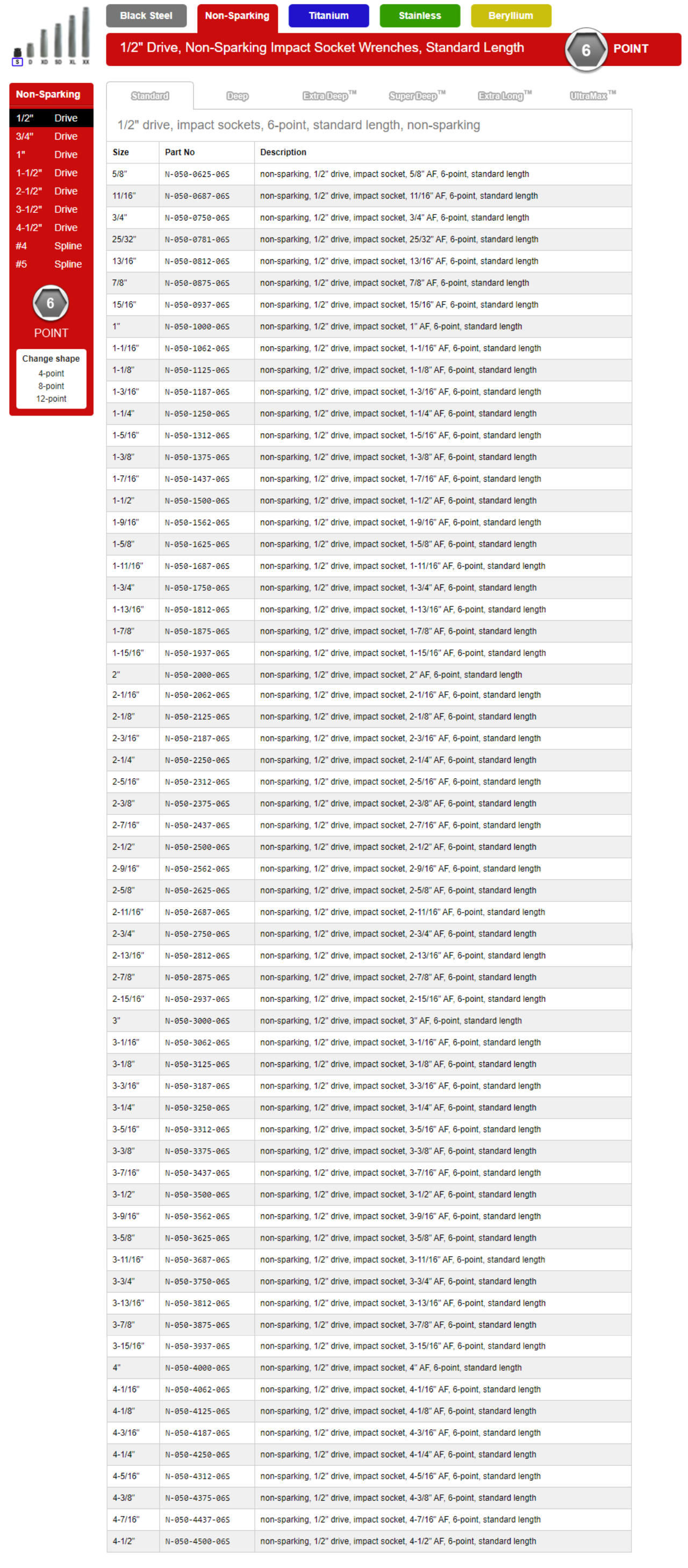This screenshot has width=688, height=1568.
Task: Click part number N-050-1000-06S
Action: click(197, 326)
